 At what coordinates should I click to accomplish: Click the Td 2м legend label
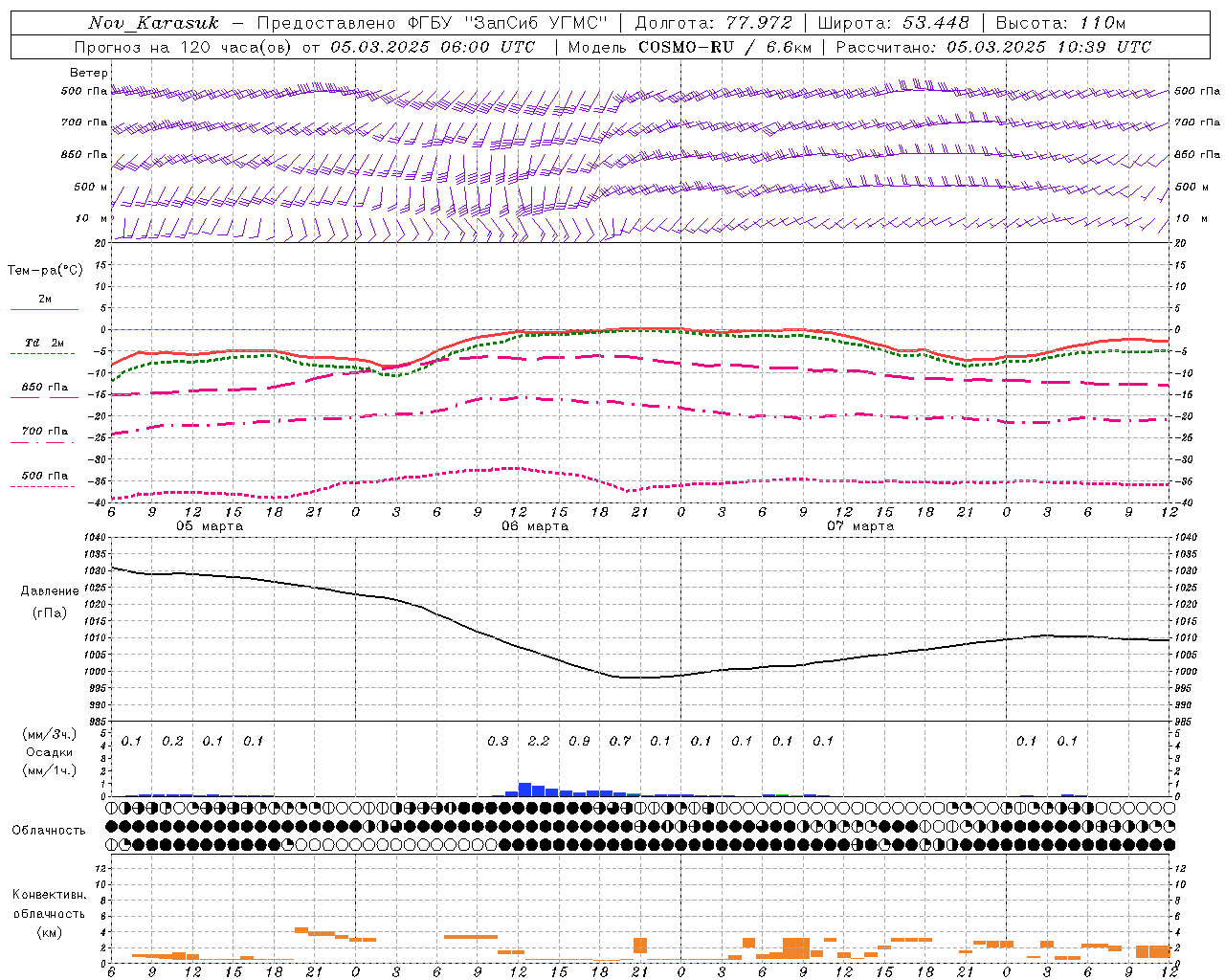click(45, 343)
